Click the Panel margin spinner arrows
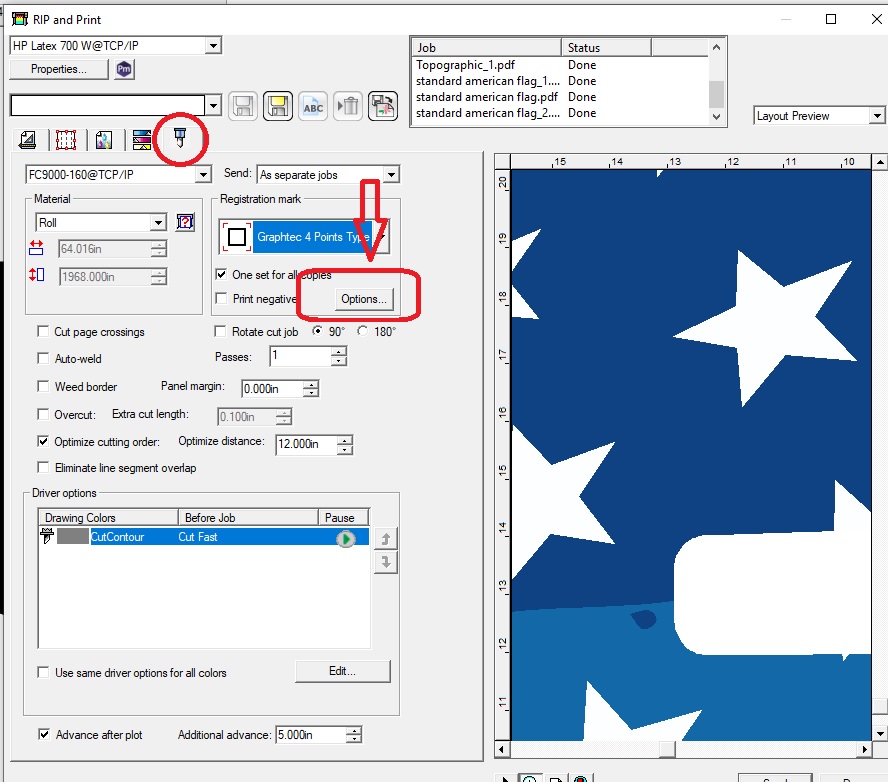This screenshot has width=888, height=782. point(311,388)
